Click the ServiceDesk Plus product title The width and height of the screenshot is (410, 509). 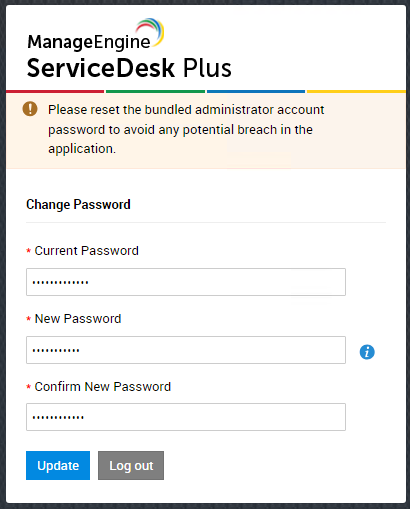129,68
